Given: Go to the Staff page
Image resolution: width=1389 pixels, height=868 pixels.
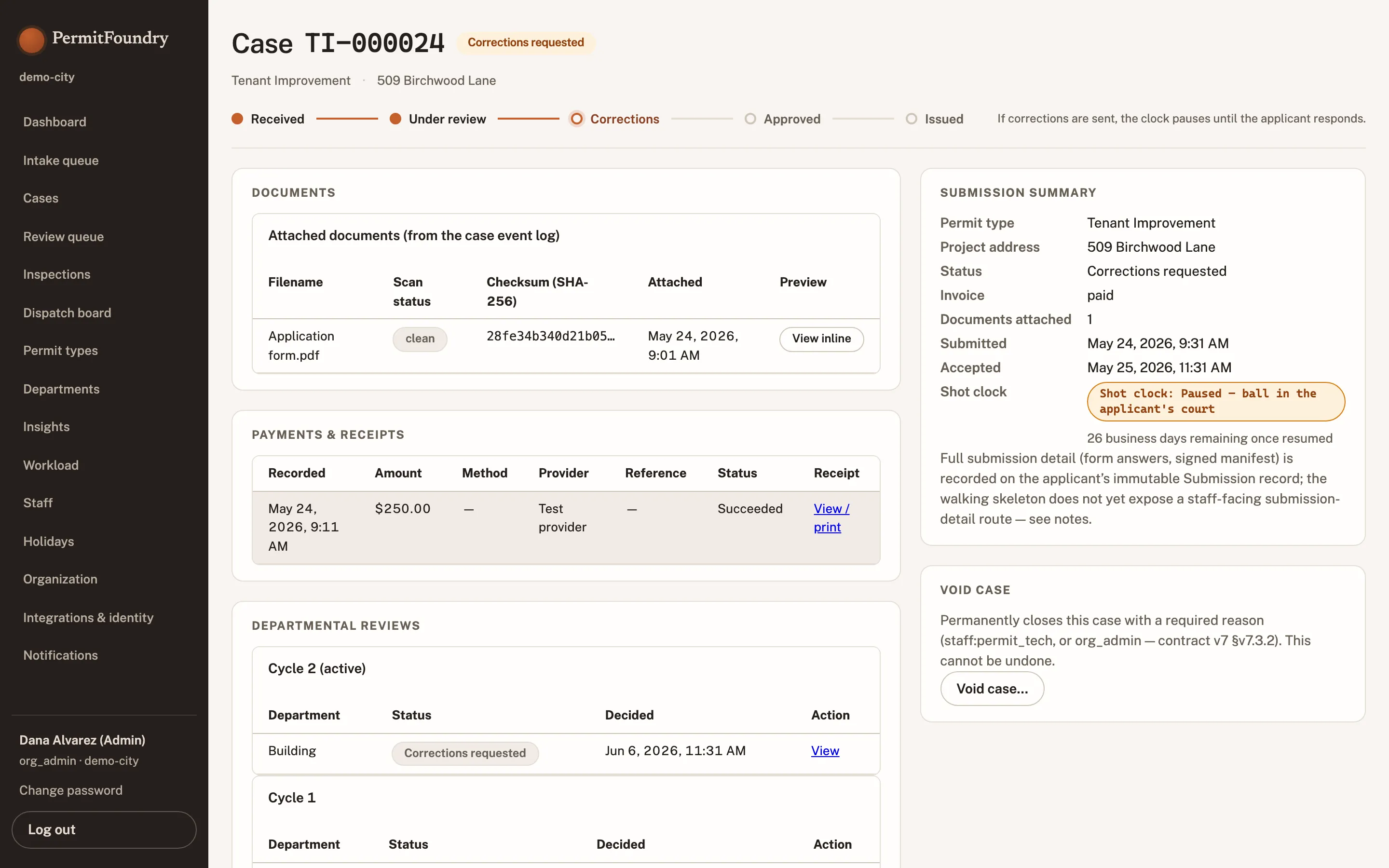Looking at the screenshot, I should tap(38, 503).
